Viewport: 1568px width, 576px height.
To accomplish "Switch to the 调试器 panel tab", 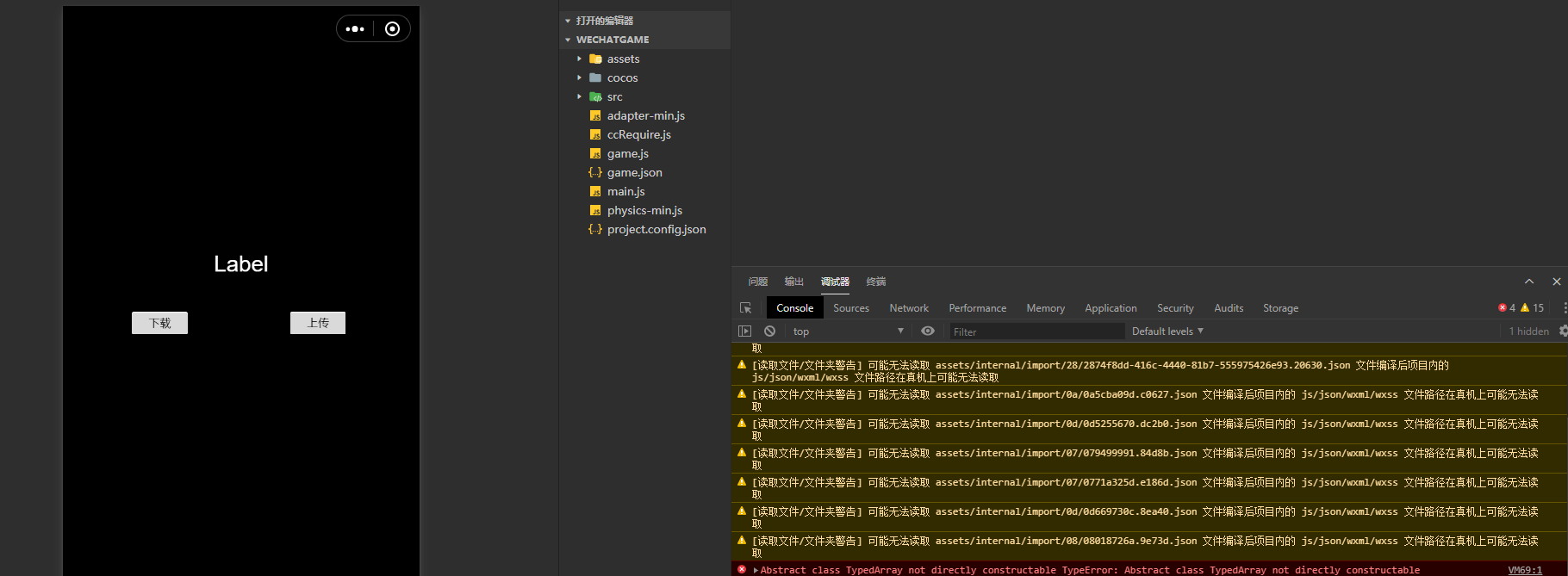I will tap(835, 282).
